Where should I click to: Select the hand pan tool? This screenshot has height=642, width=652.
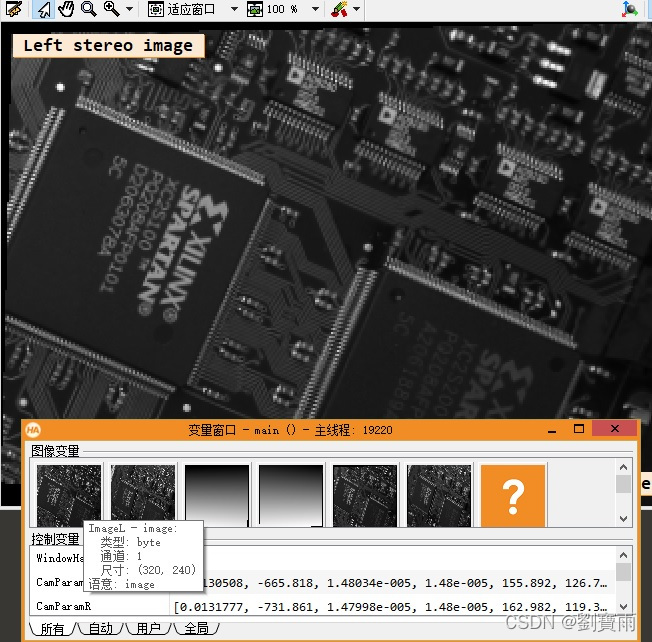(66, 9)
